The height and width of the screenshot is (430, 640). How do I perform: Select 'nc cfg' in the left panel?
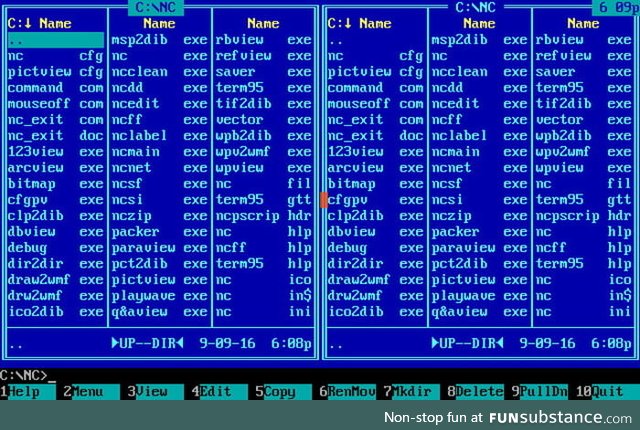[x=56, y=56]
